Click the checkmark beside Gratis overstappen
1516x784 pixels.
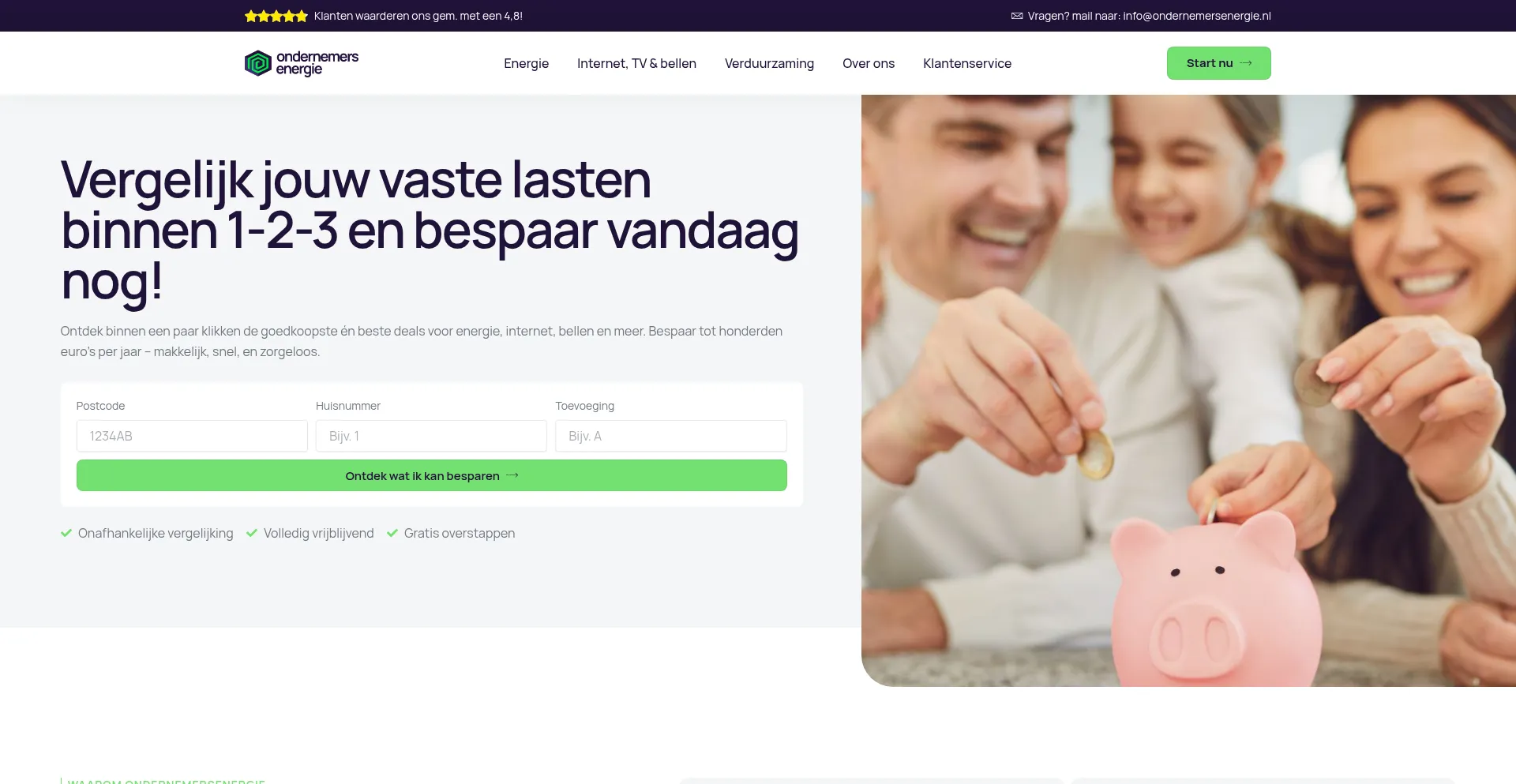(x=392, y=533)
